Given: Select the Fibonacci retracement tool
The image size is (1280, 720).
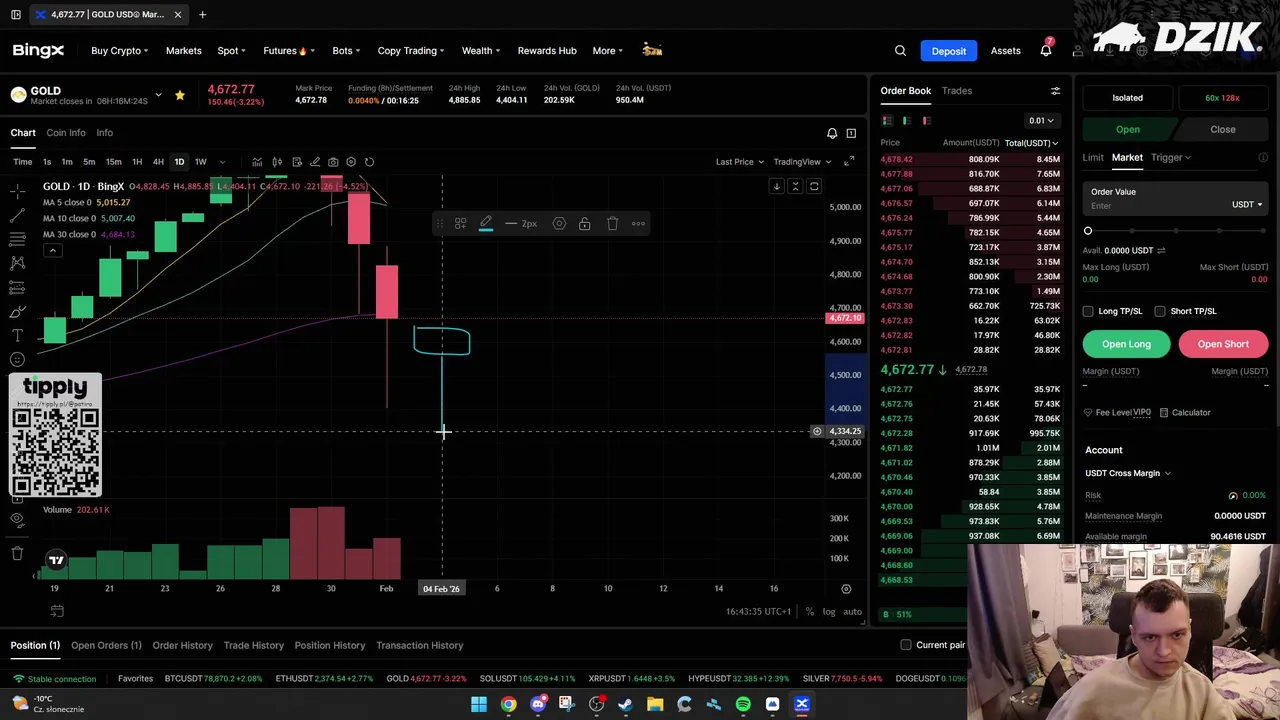Looking at the screenshot, I should 17,239.
